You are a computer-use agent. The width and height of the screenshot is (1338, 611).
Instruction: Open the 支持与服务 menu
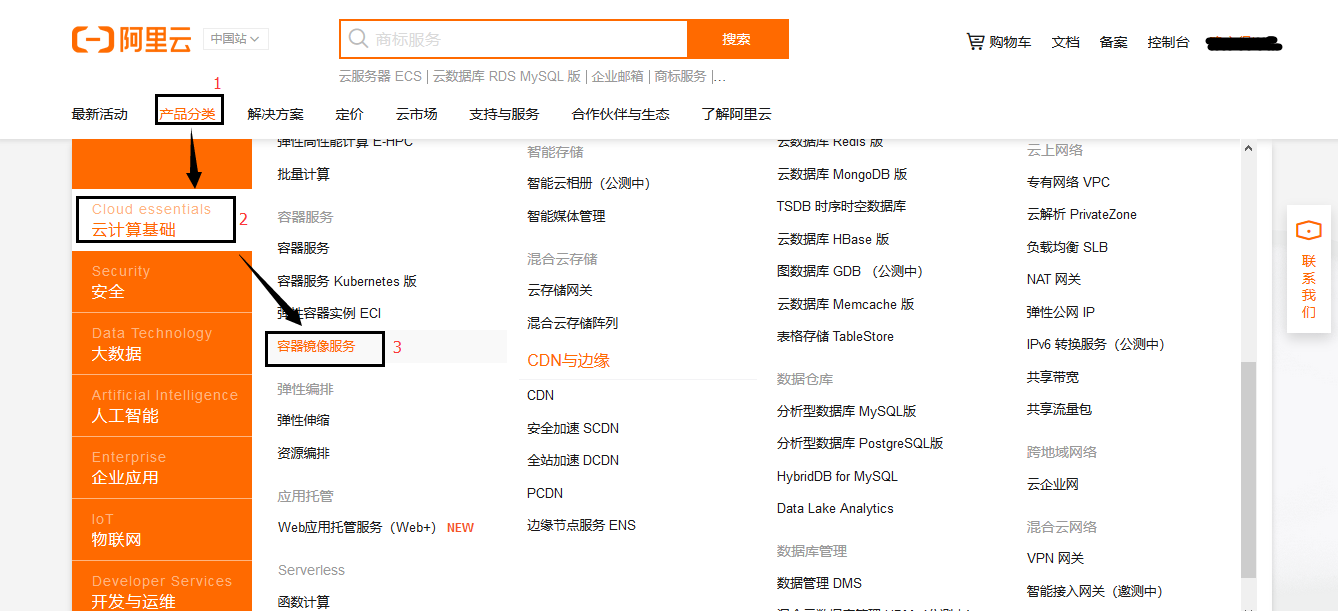tap(505, 114)
